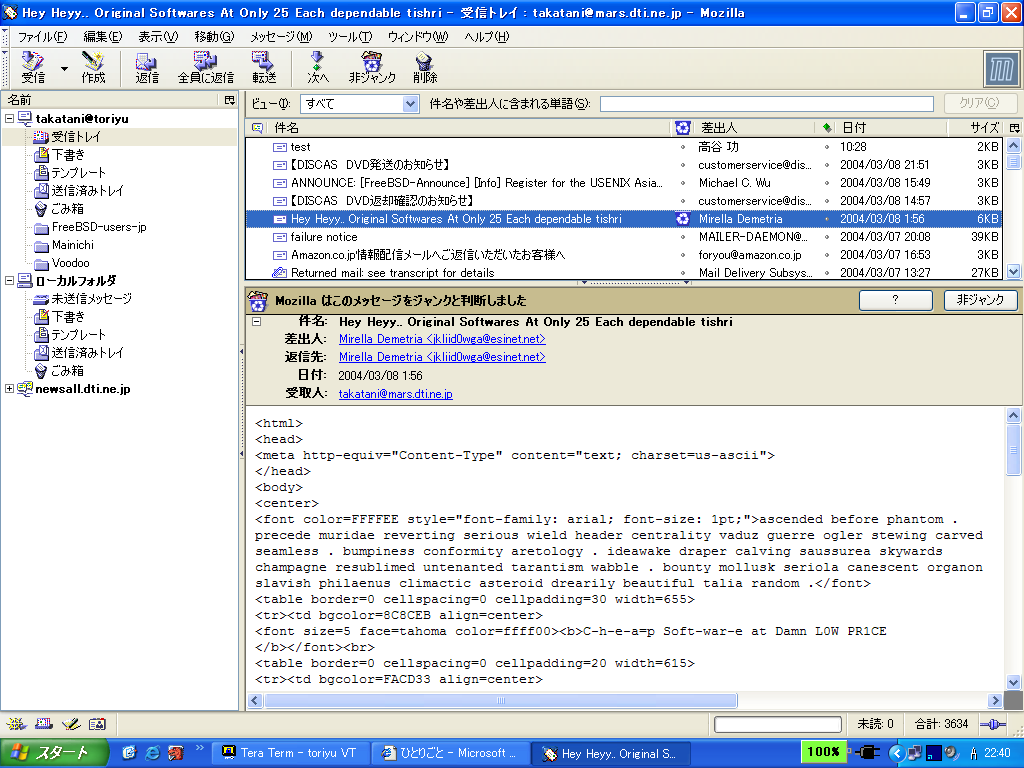Click the subject/sender search input field

[x=767, y=104]
